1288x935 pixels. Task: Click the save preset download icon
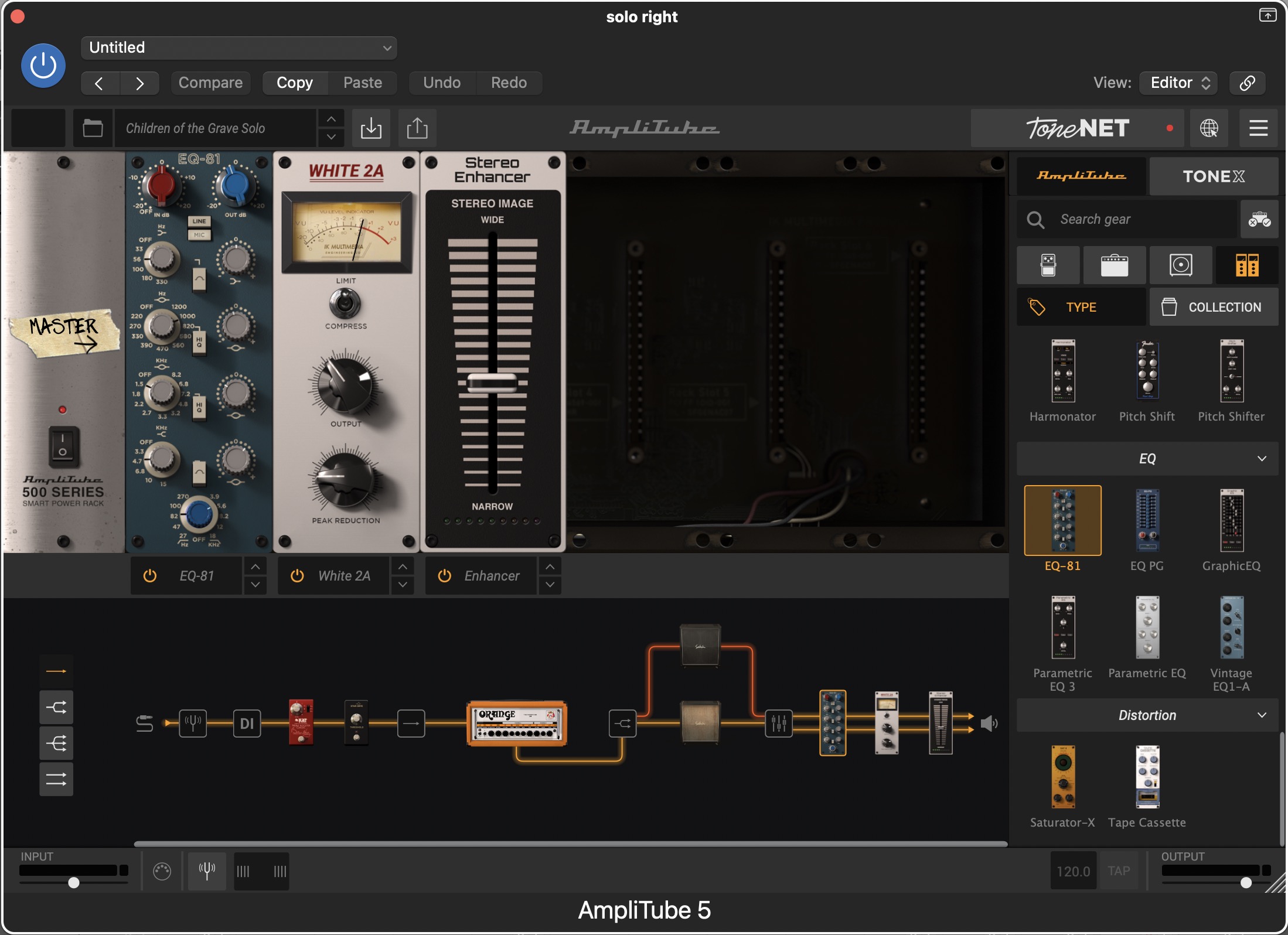(370, 128)
